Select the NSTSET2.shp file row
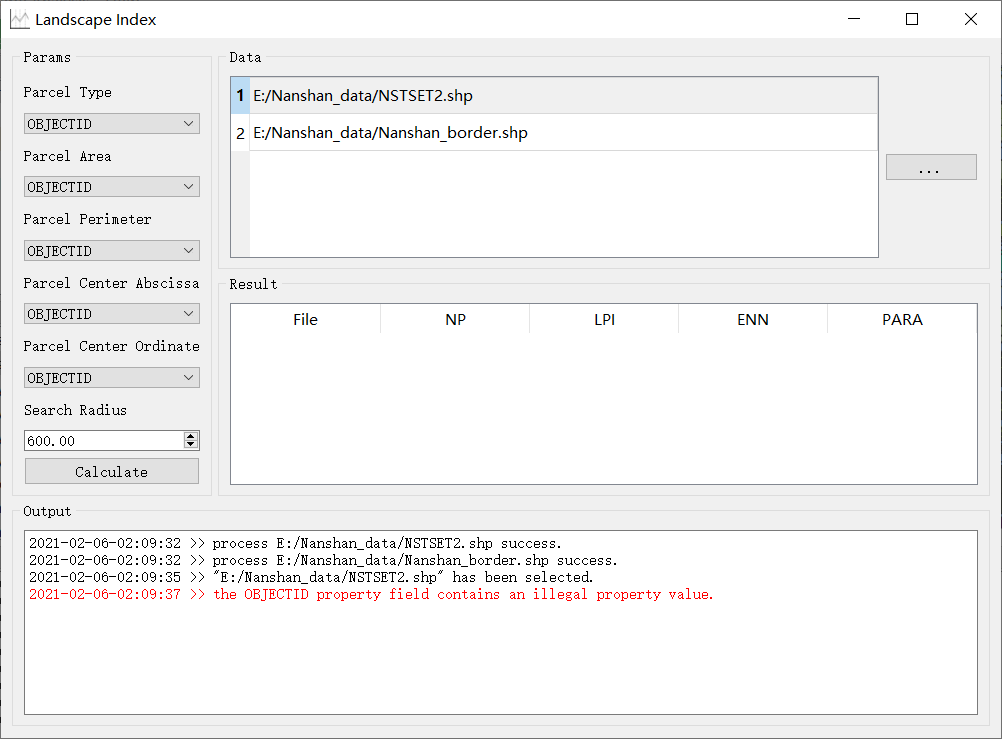This screenshot has height=739, width=1002. [563, 96]
